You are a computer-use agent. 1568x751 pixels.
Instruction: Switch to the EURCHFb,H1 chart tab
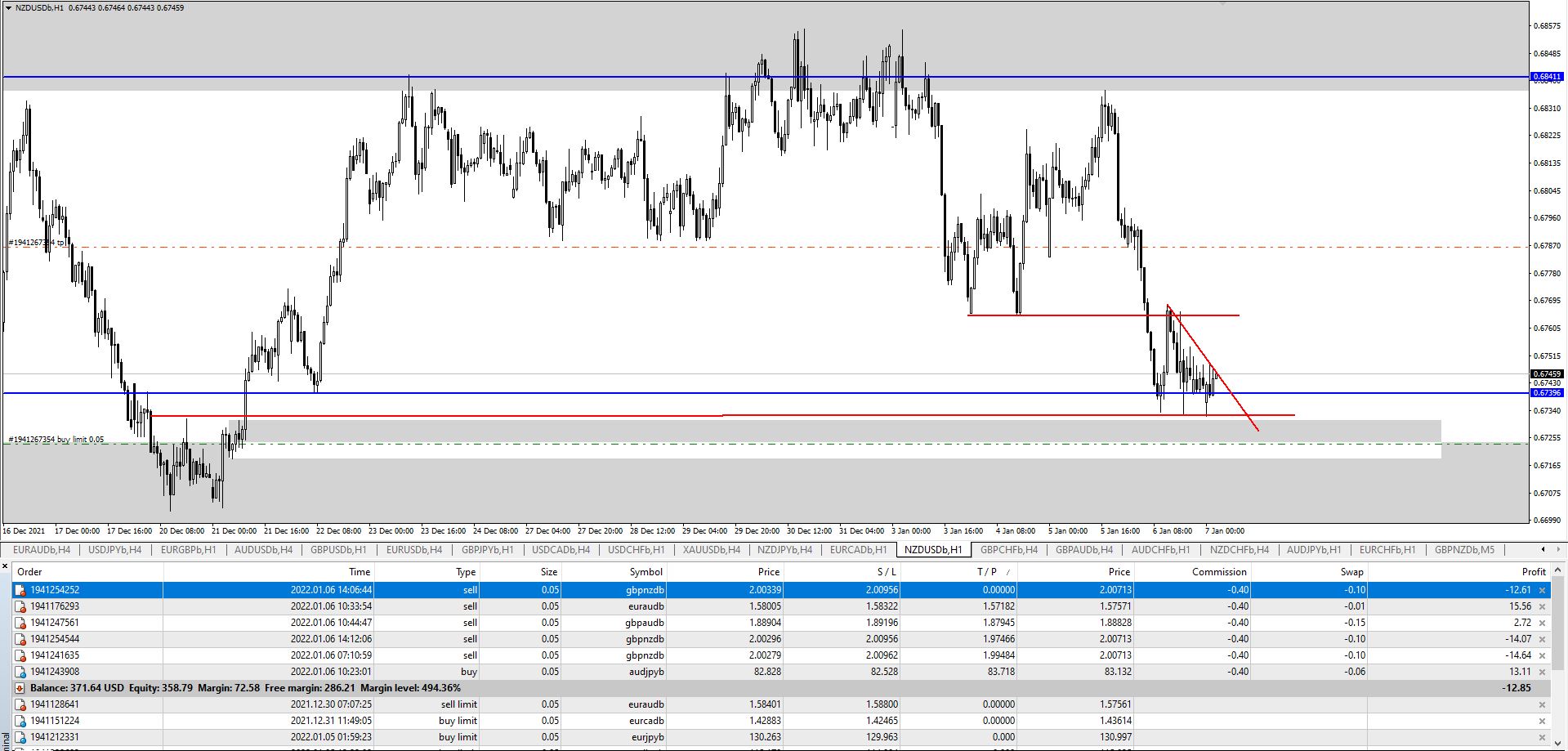(x=1387, y=550)
